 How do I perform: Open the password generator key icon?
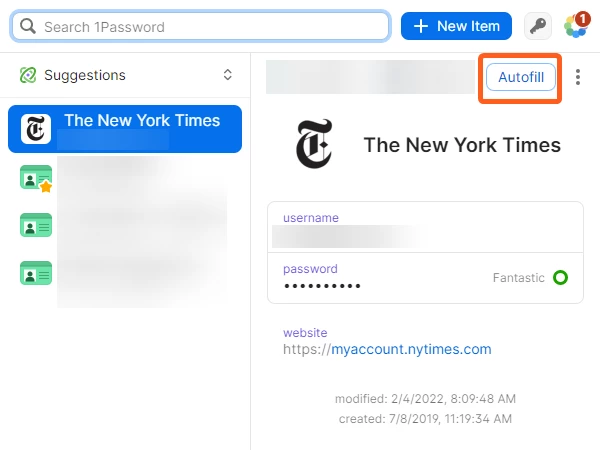pyautogui.click(x=538, y=26)
